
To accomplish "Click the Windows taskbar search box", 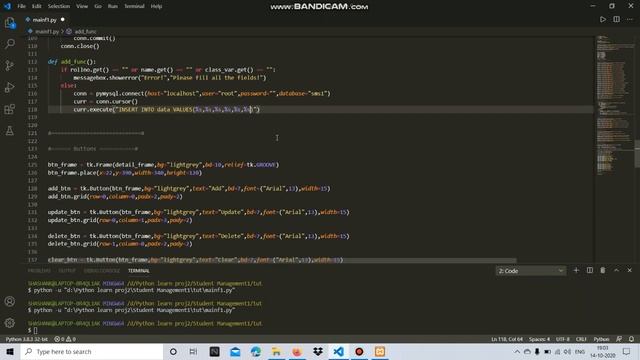I will click(92, 351).
